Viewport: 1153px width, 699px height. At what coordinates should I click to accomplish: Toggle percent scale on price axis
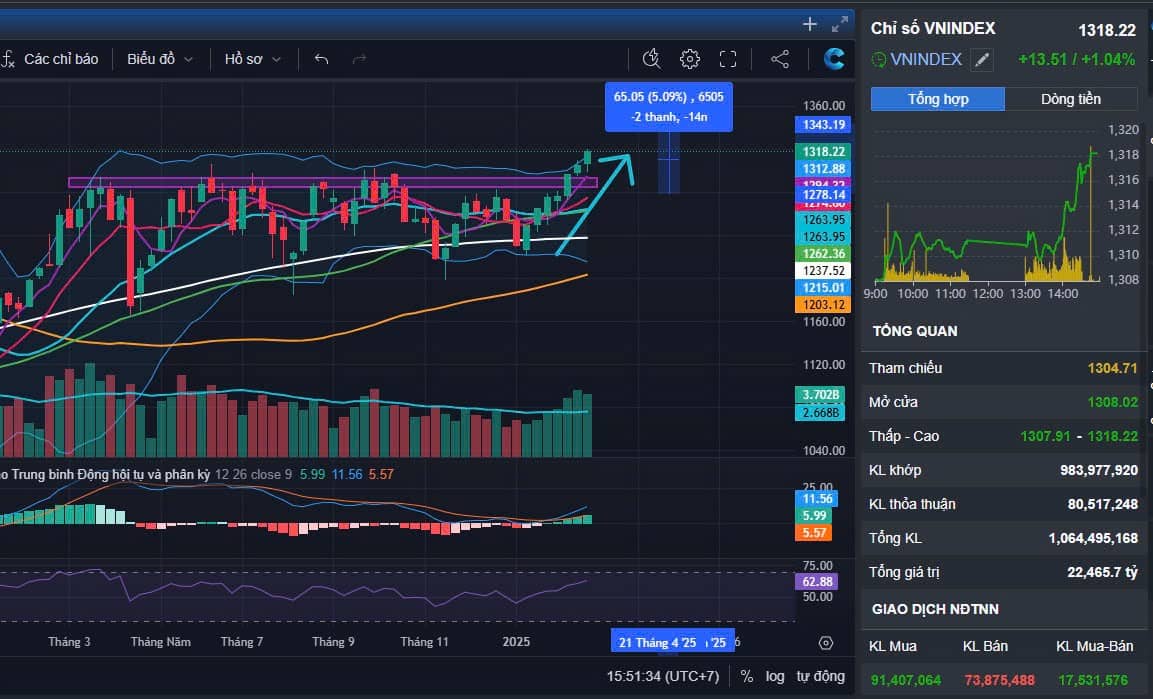tap(746, 676)
